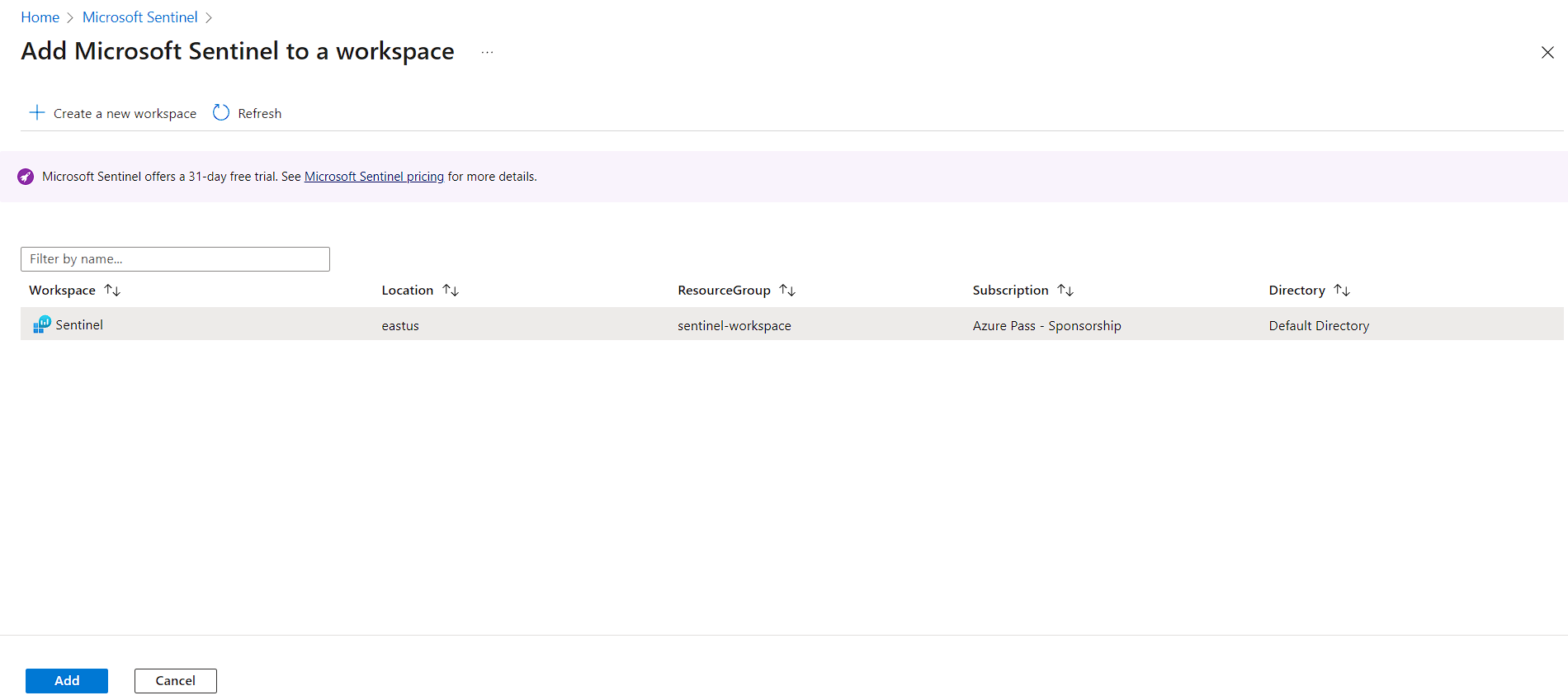Sort by ResourceGroup column arrows
Viewport: 1568px width, 700px height.
pyautogui.click(x=787, y=291)
